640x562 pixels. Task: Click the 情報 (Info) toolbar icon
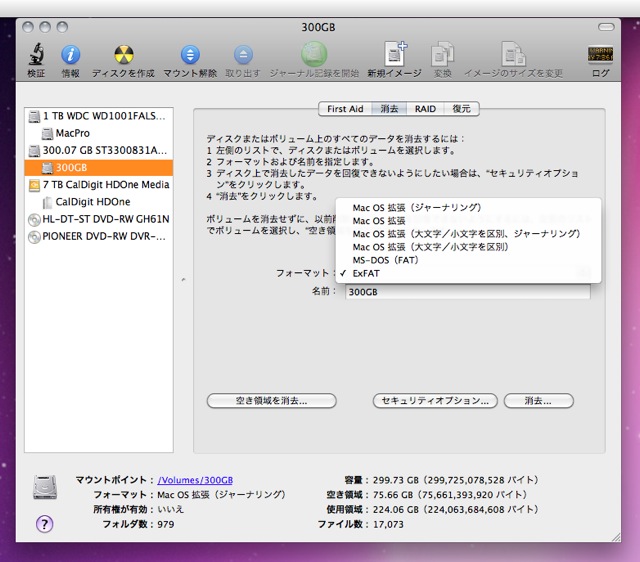(x=71, y=55)
